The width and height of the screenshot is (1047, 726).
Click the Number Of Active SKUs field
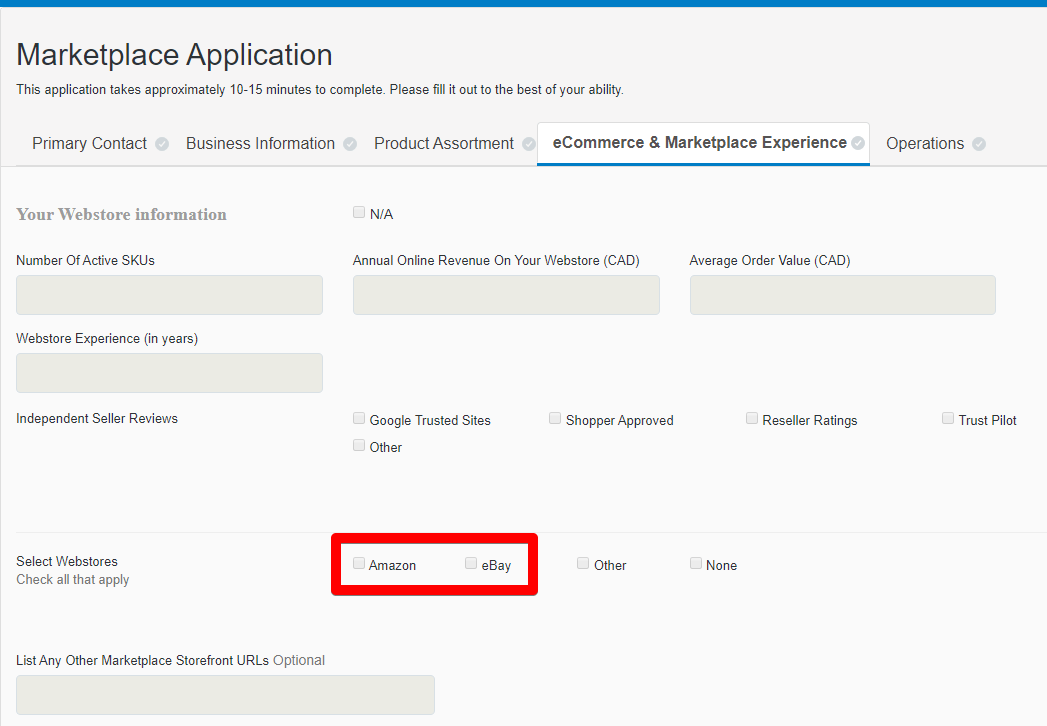click(168, 294)
